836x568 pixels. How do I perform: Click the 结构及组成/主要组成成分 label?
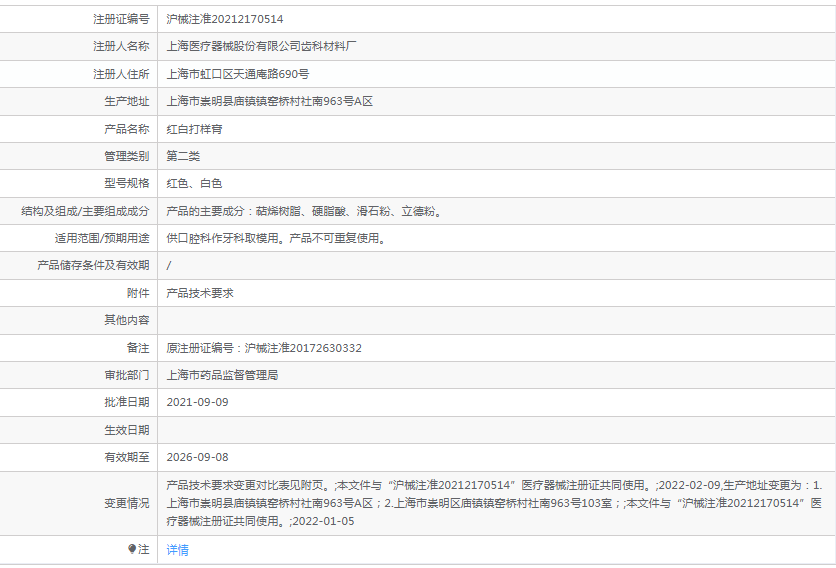[x=85, y=211]
